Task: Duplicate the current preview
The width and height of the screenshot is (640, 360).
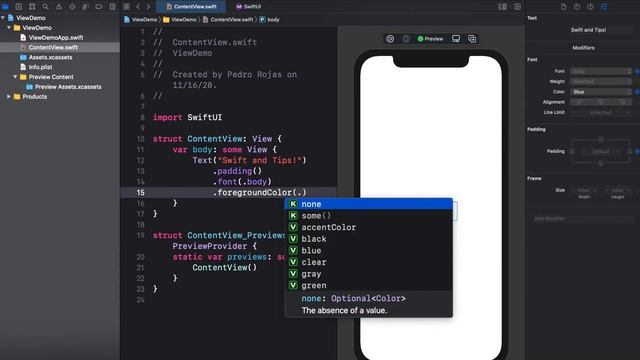Action: pyautogui.click(x=472, y=39)
